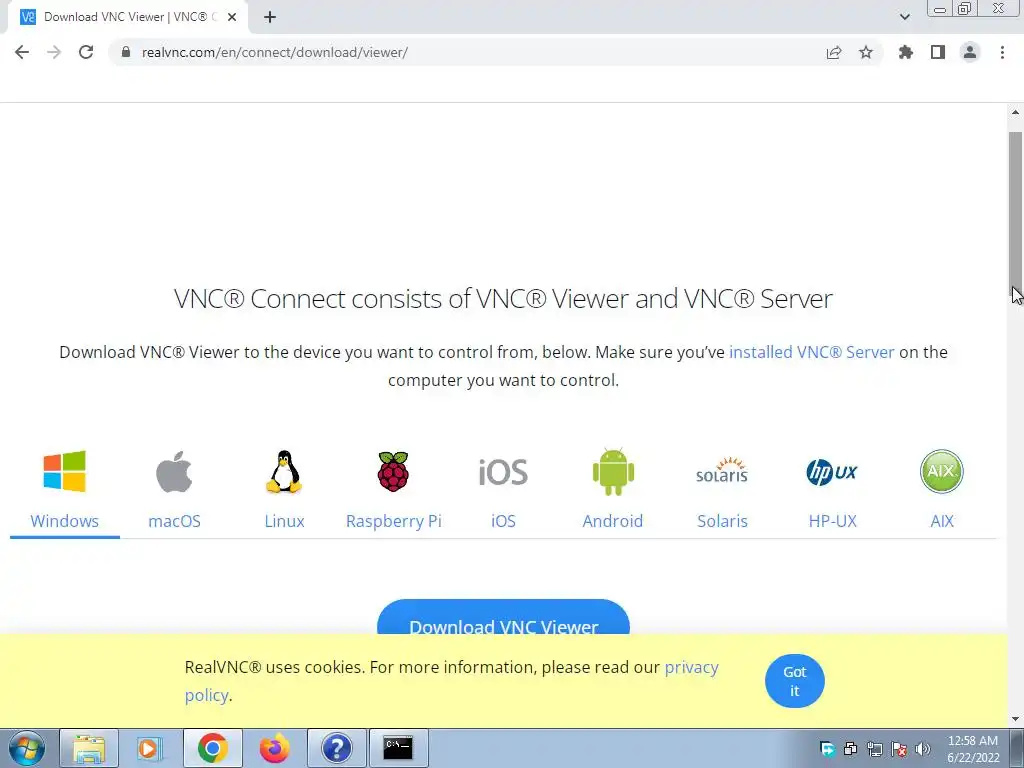Switch to the macOS tab
1024x768 pixels.
coord(174,521)
